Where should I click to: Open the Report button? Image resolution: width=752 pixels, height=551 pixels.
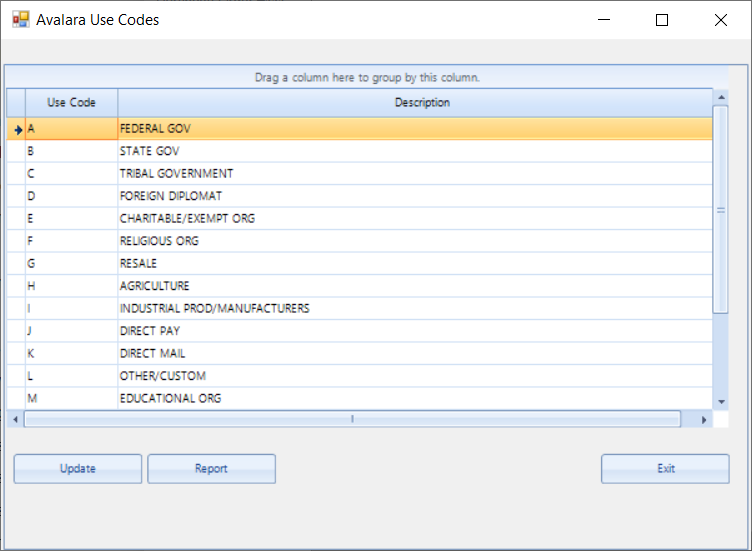[212, 469]
